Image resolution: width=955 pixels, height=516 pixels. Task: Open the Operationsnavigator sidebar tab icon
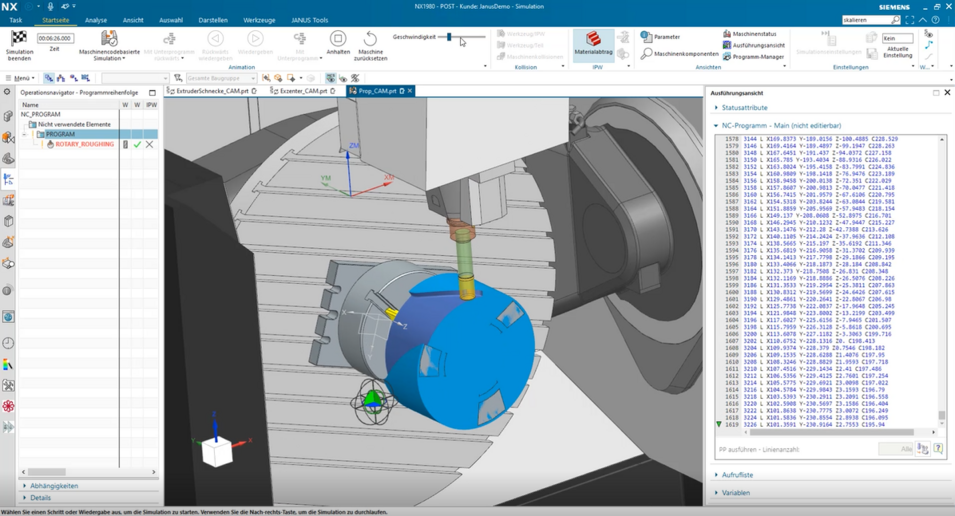tap(8, 179)
